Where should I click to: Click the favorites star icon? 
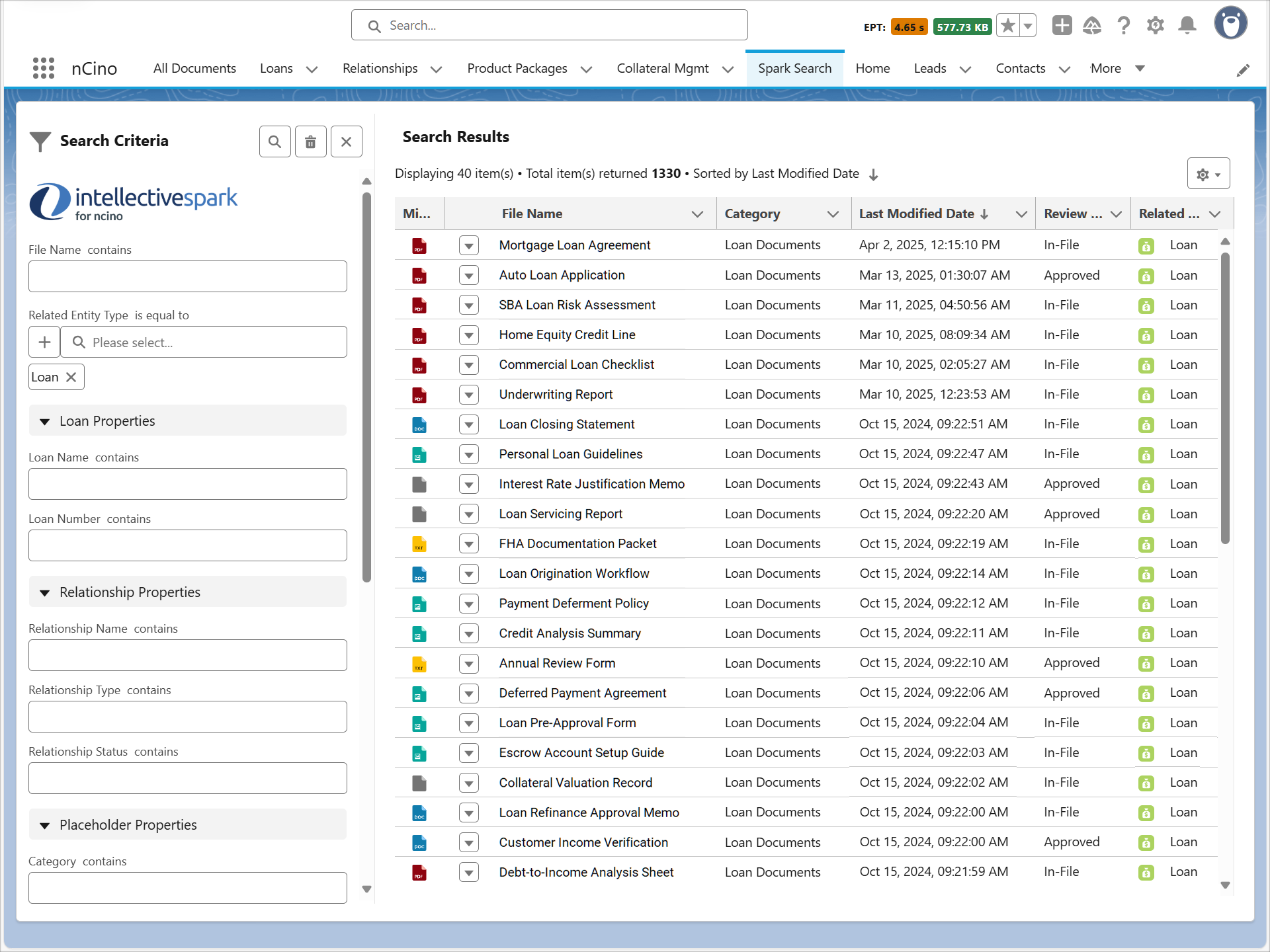(x=1007, y=26)
